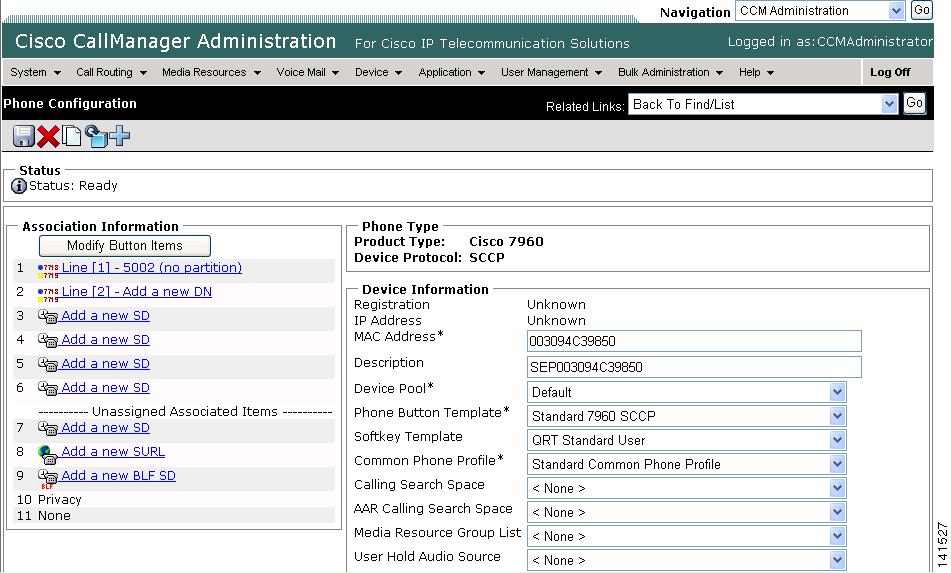This screenshot has height=573, width=951.
Task: Open the Media Resources menu
Action: 211,72
